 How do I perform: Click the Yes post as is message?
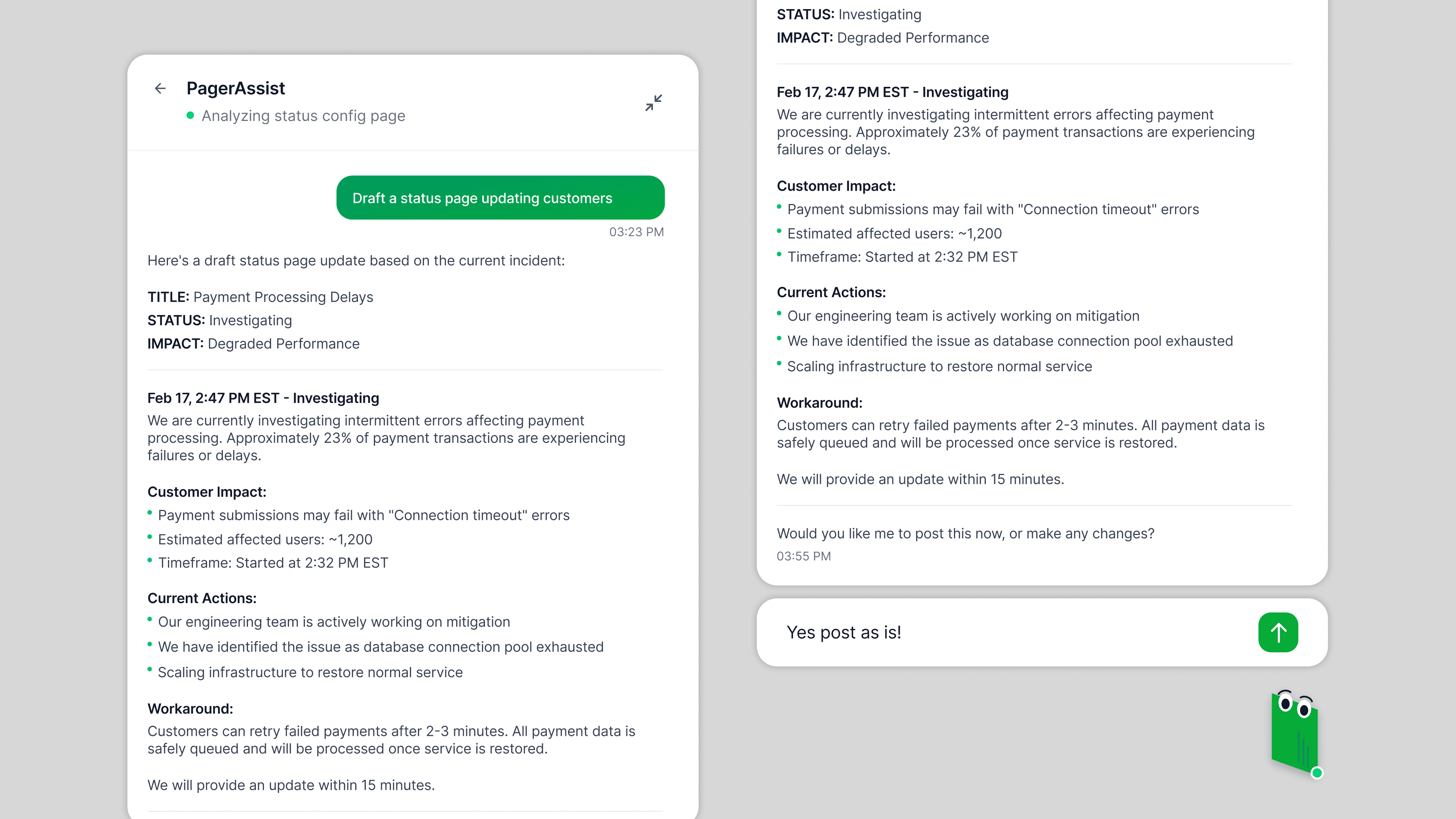coord(844,632)
